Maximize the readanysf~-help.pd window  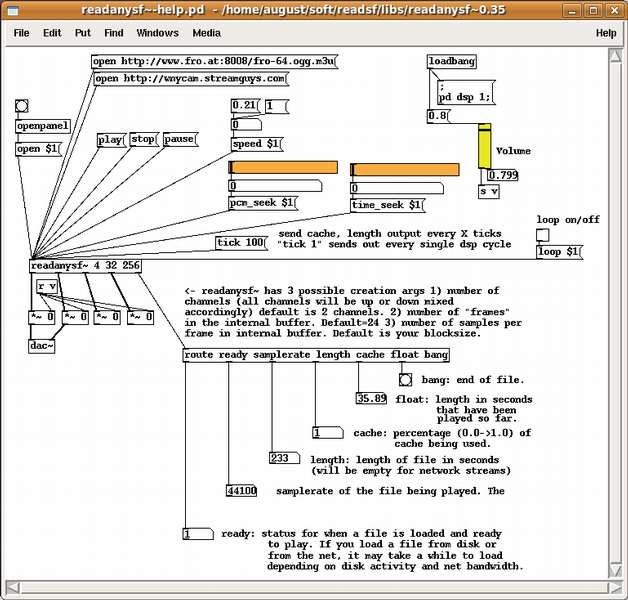(x=594, y=10)
